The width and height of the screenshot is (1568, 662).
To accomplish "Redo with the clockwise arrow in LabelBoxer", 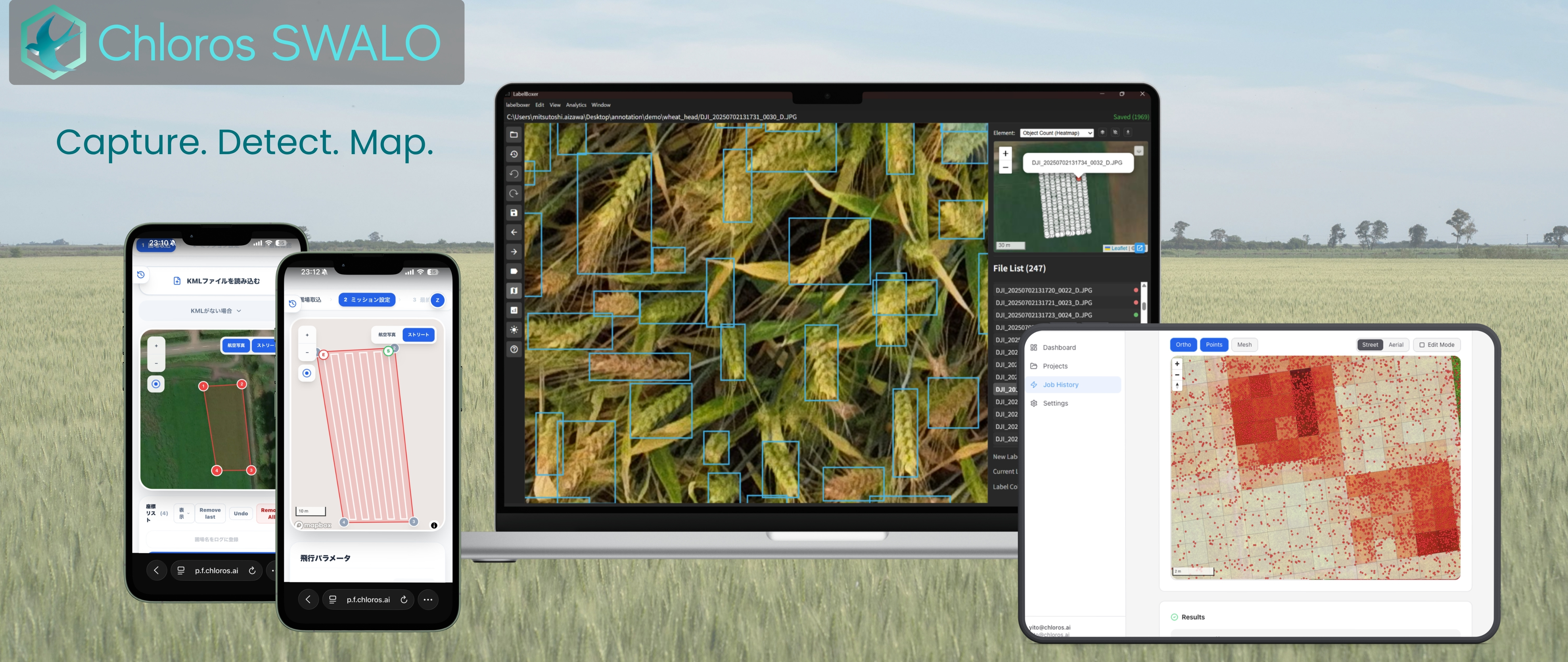I will coord(514,193).
